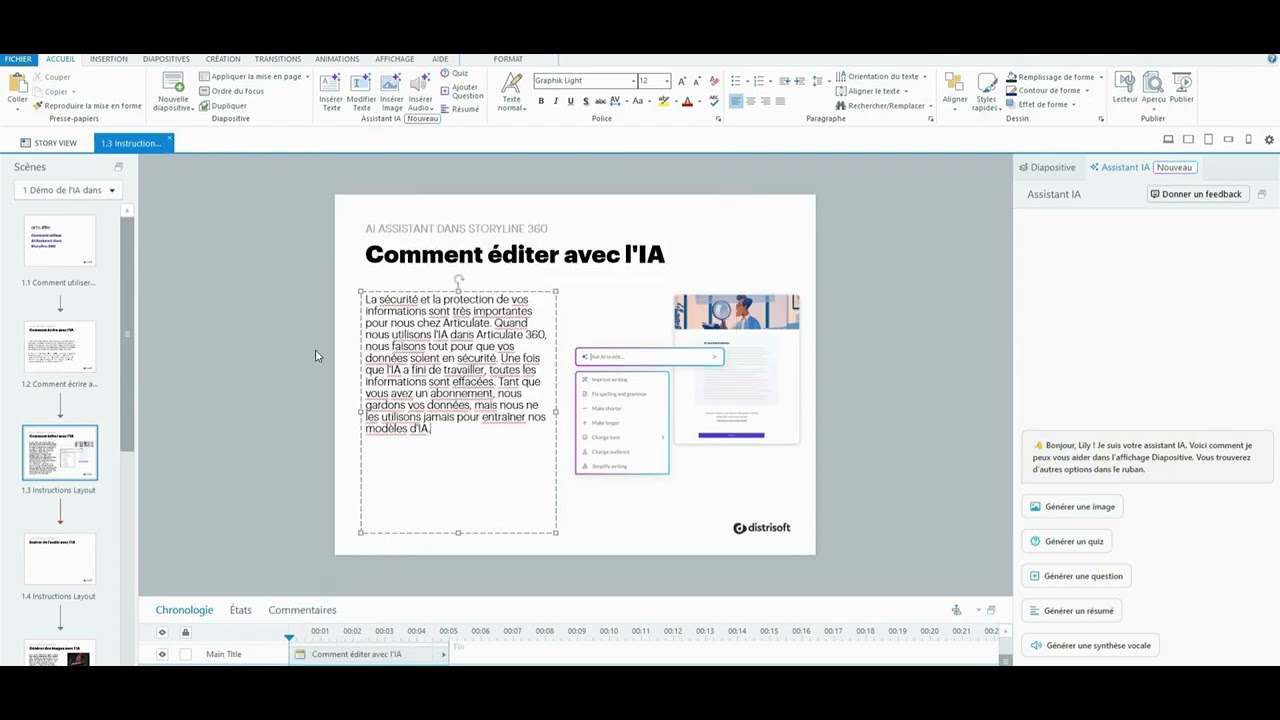
Task: Select 1.4 Instructions Layout thumbnail
Action: (60, 559)
